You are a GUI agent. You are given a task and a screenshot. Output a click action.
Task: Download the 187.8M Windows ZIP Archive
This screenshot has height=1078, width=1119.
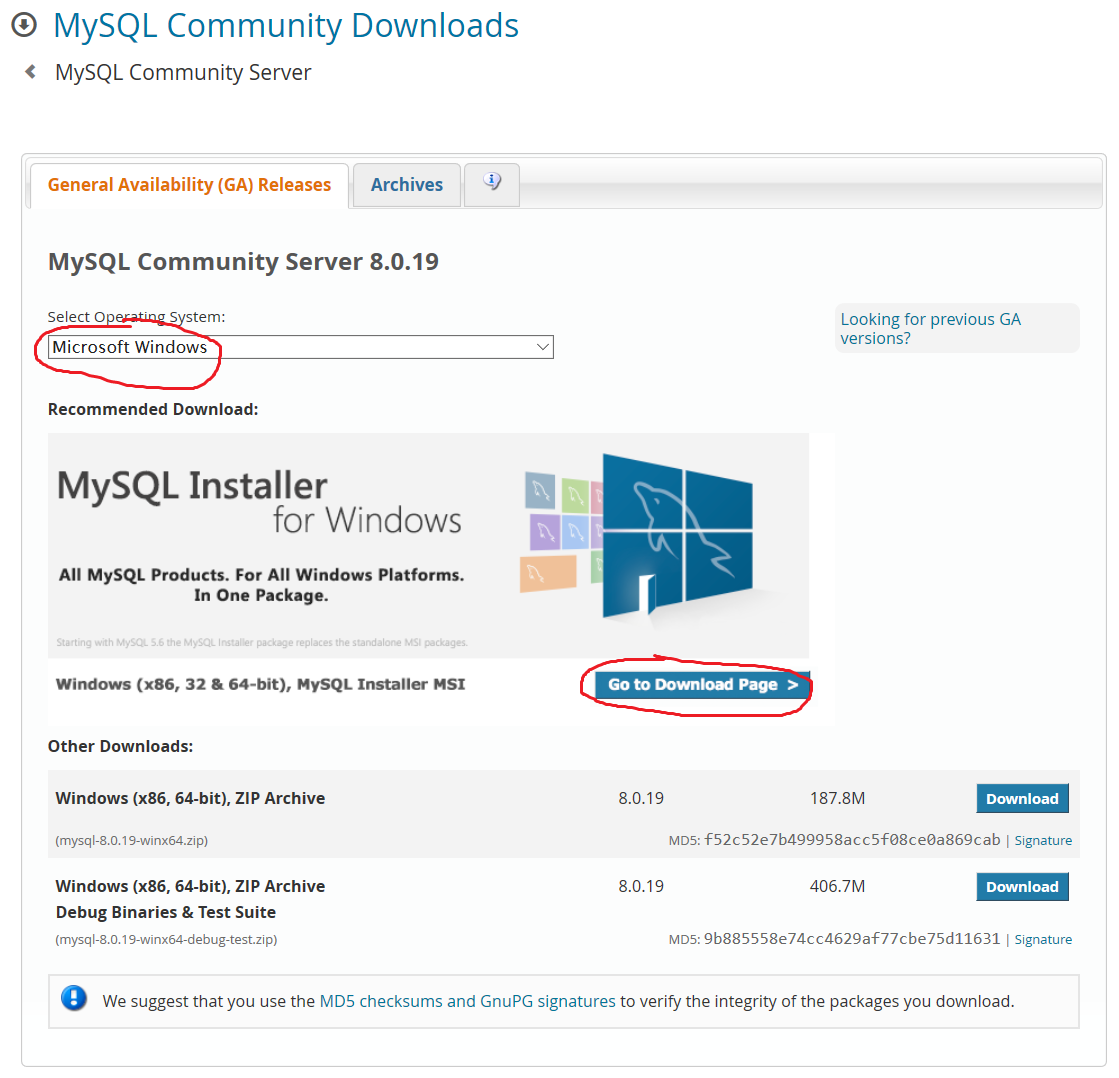pos(1022,799)
